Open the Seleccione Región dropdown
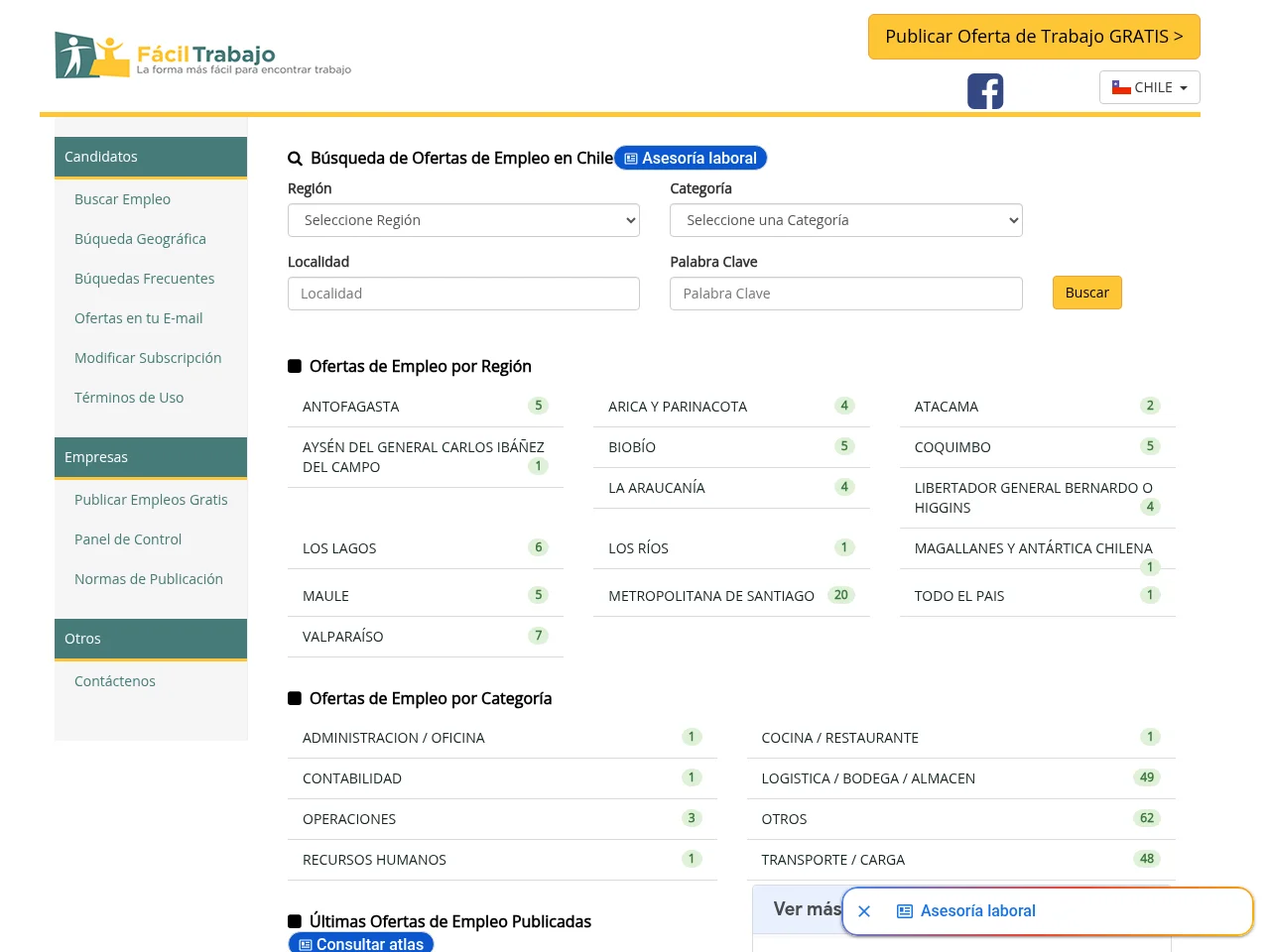Image resolution: width=1270 pixels, height=952 pixels. pyautogui.click(x=463, y=220)
